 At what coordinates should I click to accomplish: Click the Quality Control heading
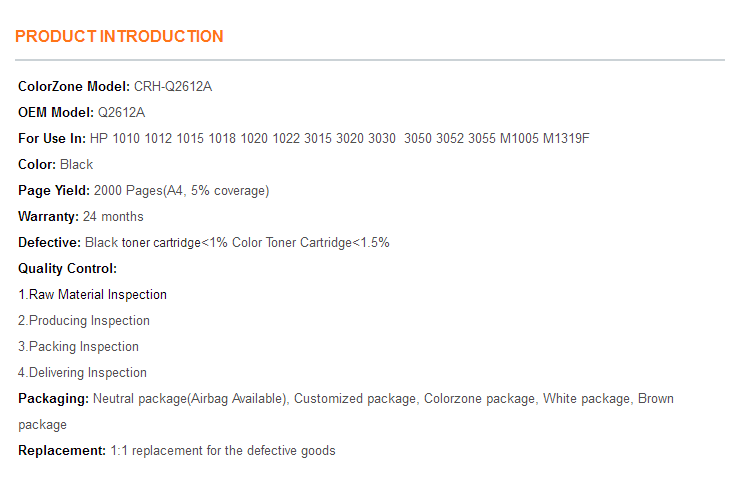click(68, 269)
